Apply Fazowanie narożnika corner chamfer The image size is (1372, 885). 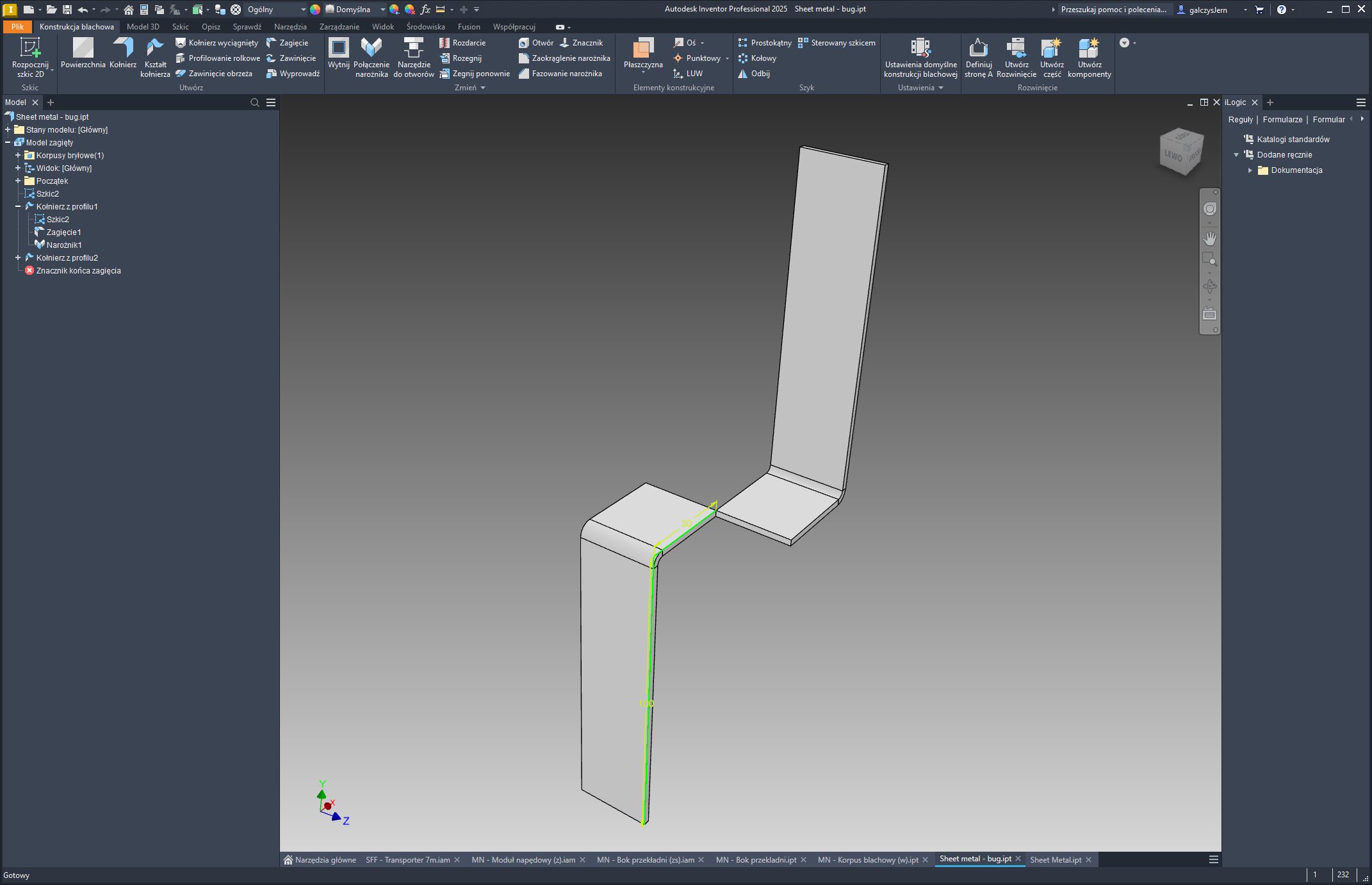pos(561,74)
